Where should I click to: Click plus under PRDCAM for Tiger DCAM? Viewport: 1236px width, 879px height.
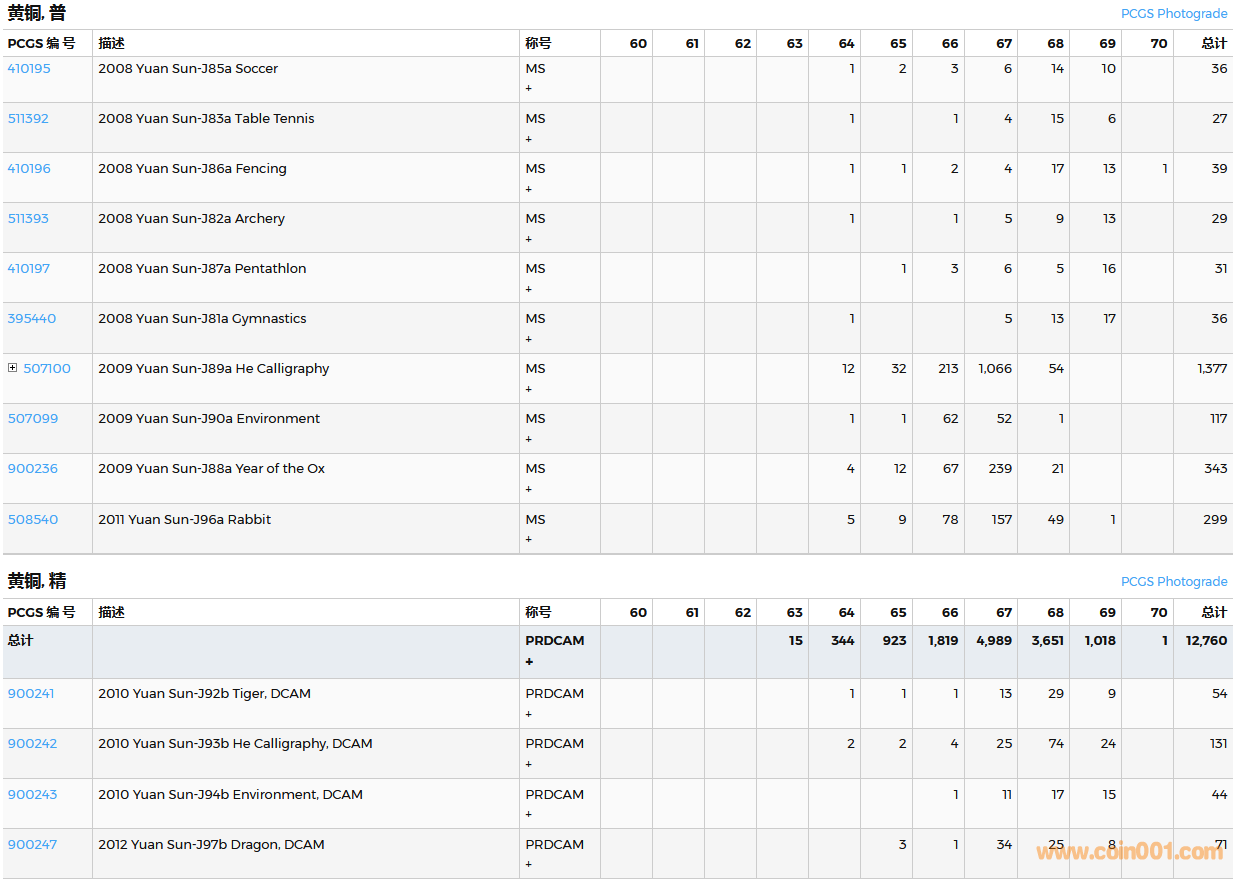coord(529,714)
